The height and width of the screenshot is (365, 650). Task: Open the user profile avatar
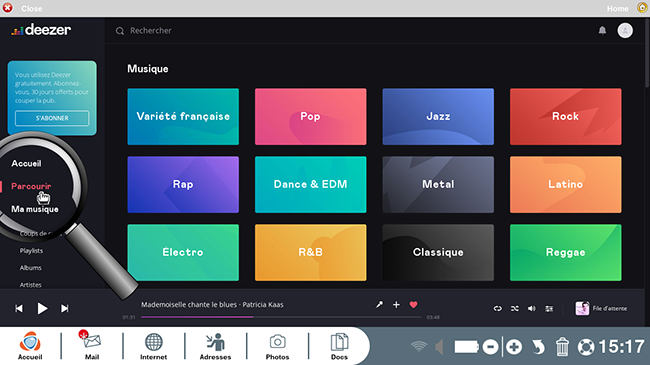point(625,30)
